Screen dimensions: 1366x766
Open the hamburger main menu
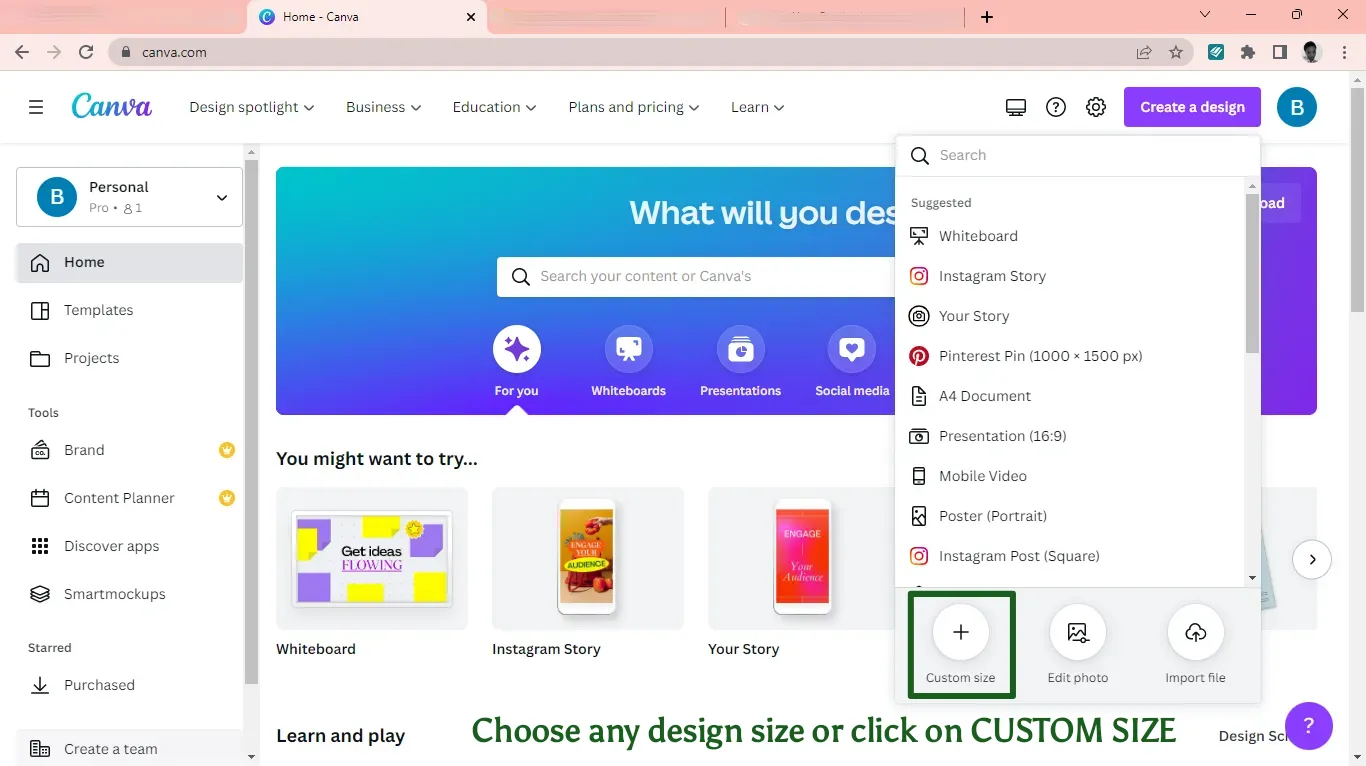[36, 107]
